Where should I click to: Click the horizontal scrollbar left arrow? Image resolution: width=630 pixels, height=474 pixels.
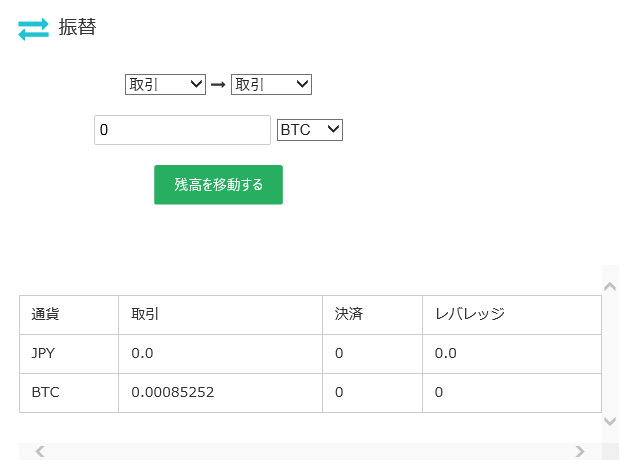40,452
